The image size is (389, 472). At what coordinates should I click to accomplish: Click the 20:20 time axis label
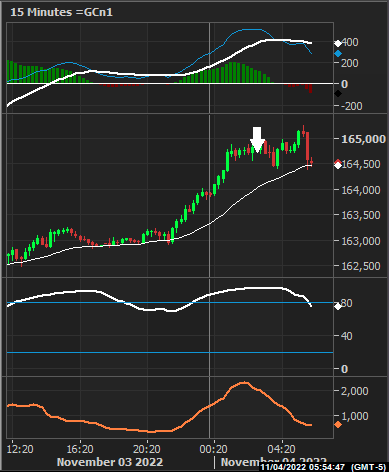(x=147, y=449)
